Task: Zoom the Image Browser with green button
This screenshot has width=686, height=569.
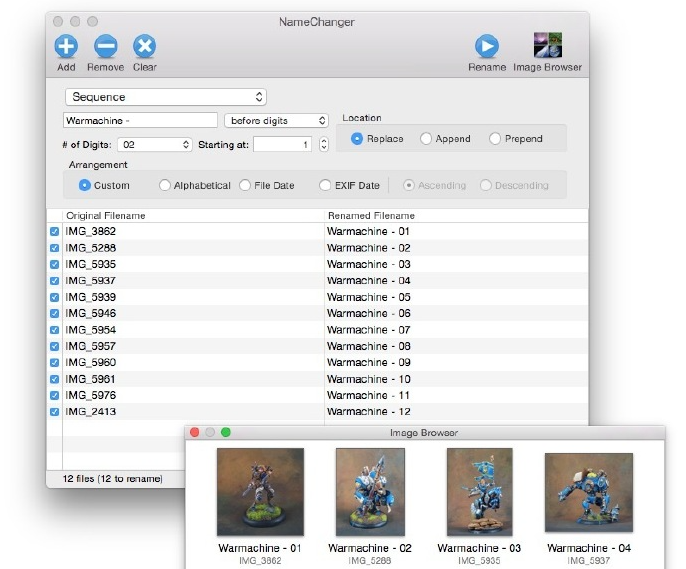Action: click(x=226, y=432)
